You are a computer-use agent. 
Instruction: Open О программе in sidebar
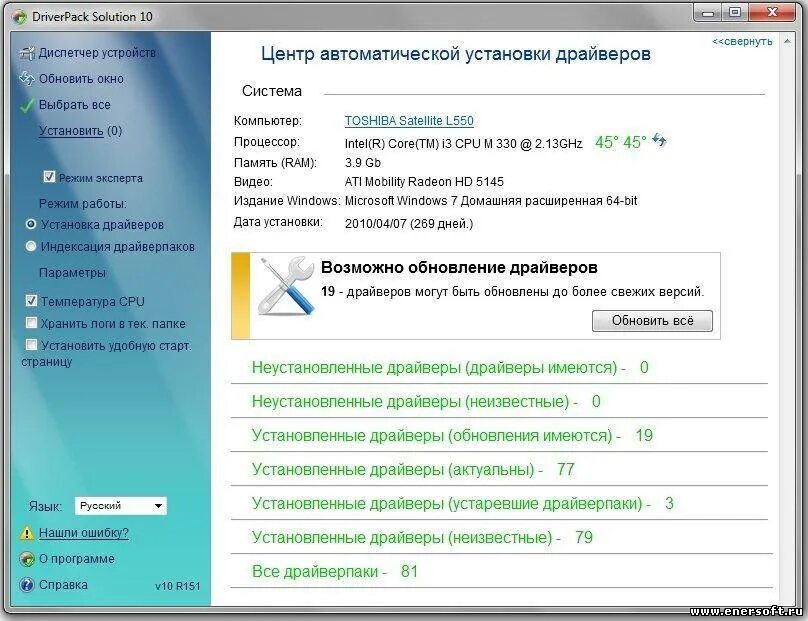point(77,559)
